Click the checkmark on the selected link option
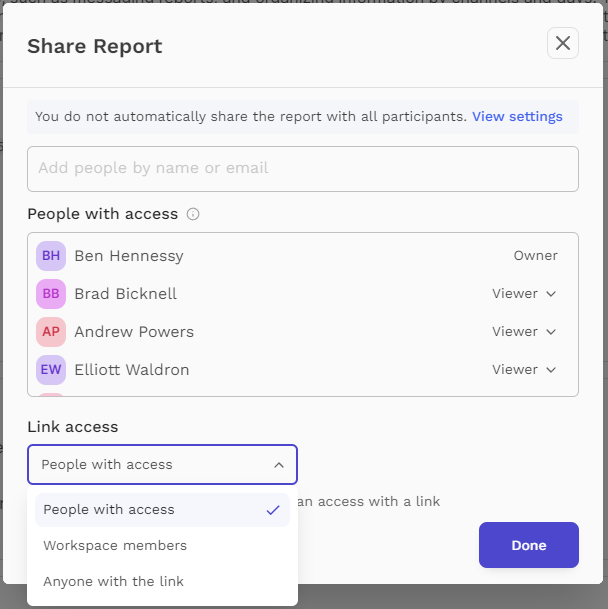608x609 pixels. (273, 510)
